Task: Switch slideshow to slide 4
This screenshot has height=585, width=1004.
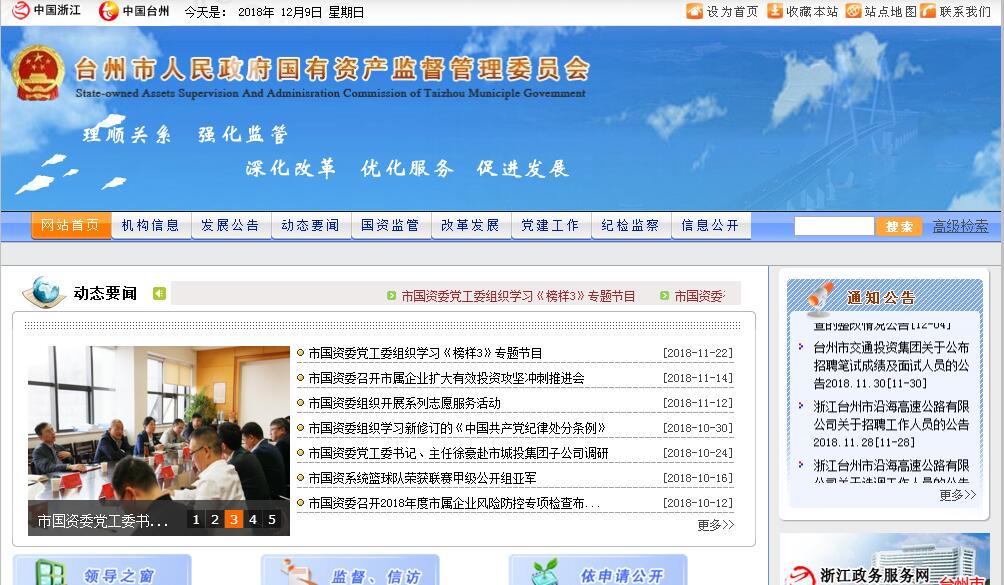Action: pyautogui.click(x=253, y=519)
